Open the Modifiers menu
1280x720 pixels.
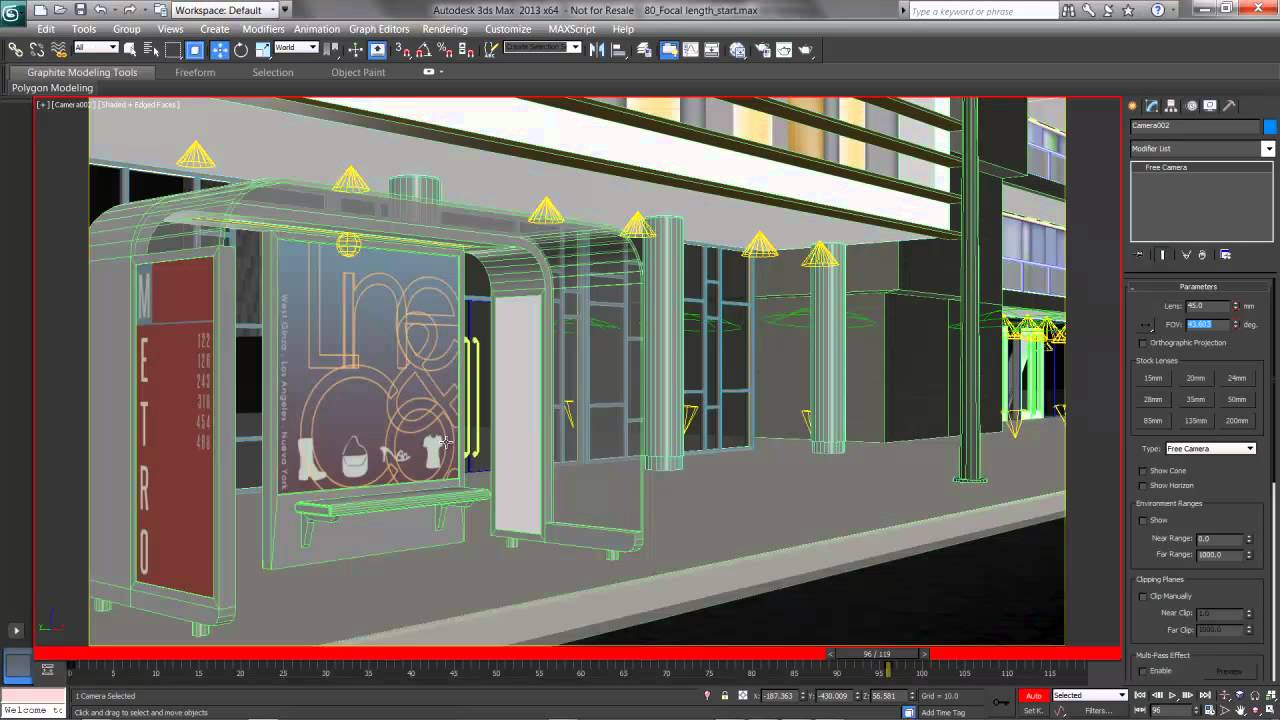click(264, 29)
